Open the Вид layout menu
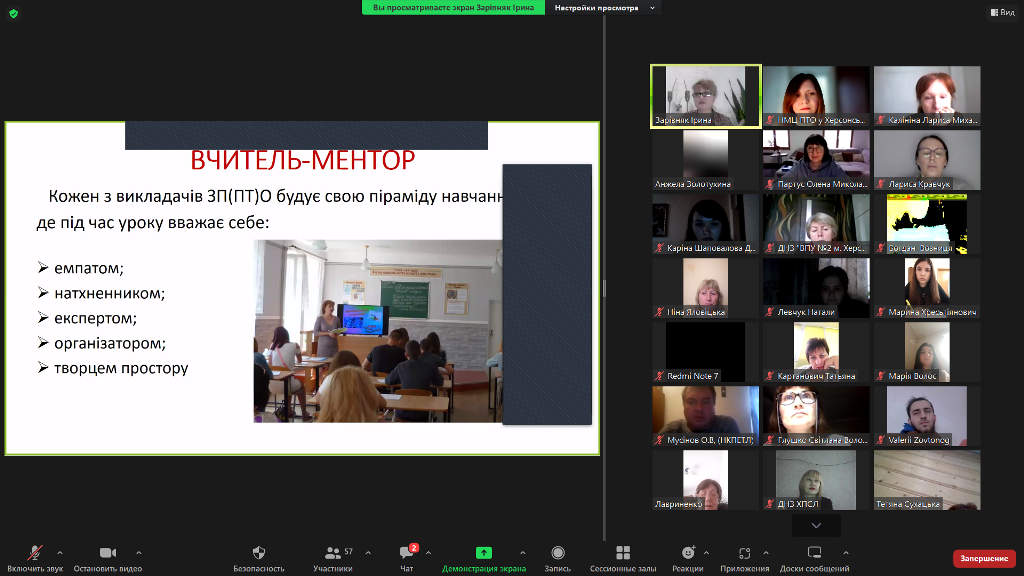The image size is (1024, 576). (1000, 13)
